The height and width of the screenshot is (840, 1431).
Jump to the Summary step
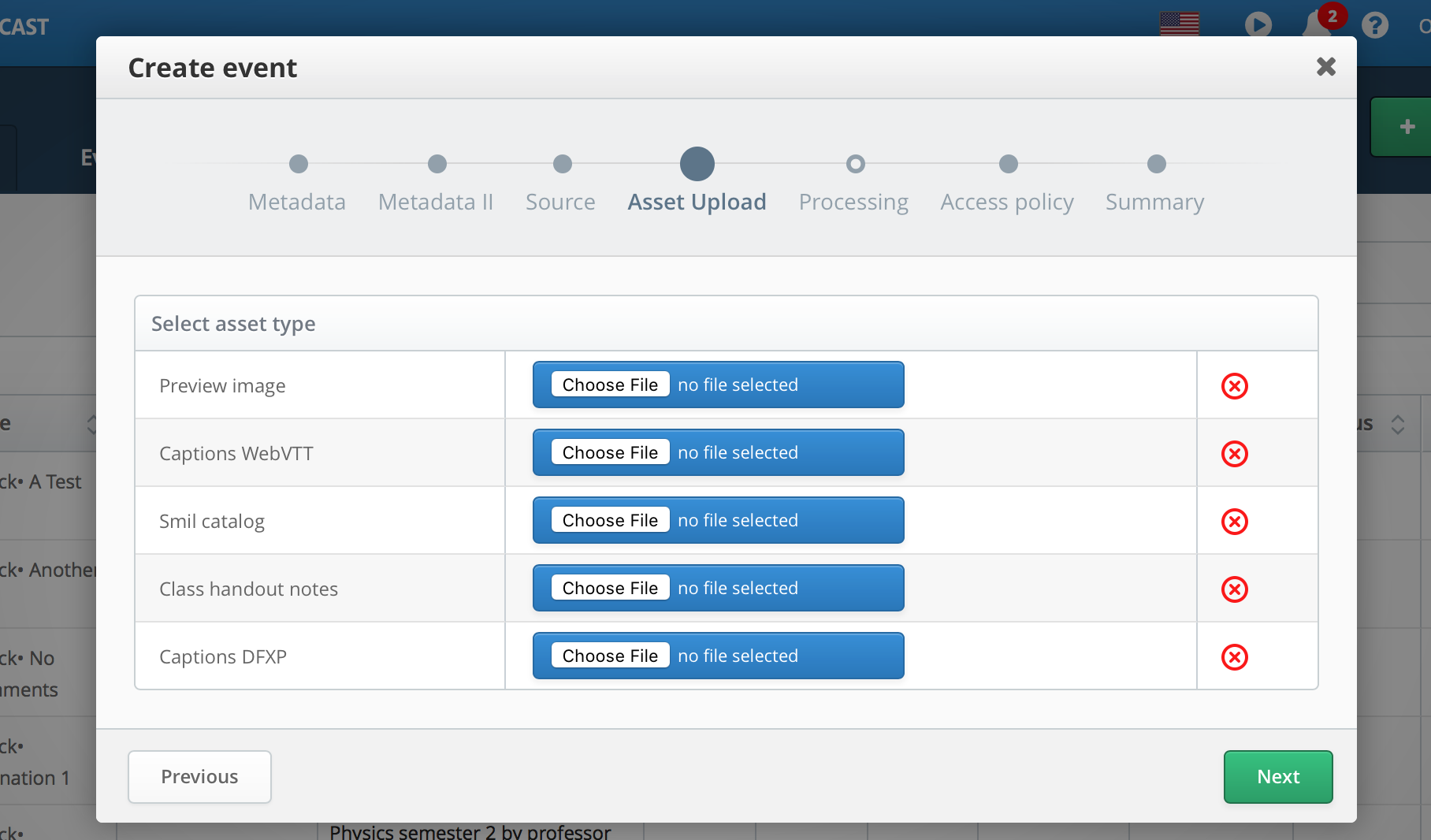(1156, 164)
